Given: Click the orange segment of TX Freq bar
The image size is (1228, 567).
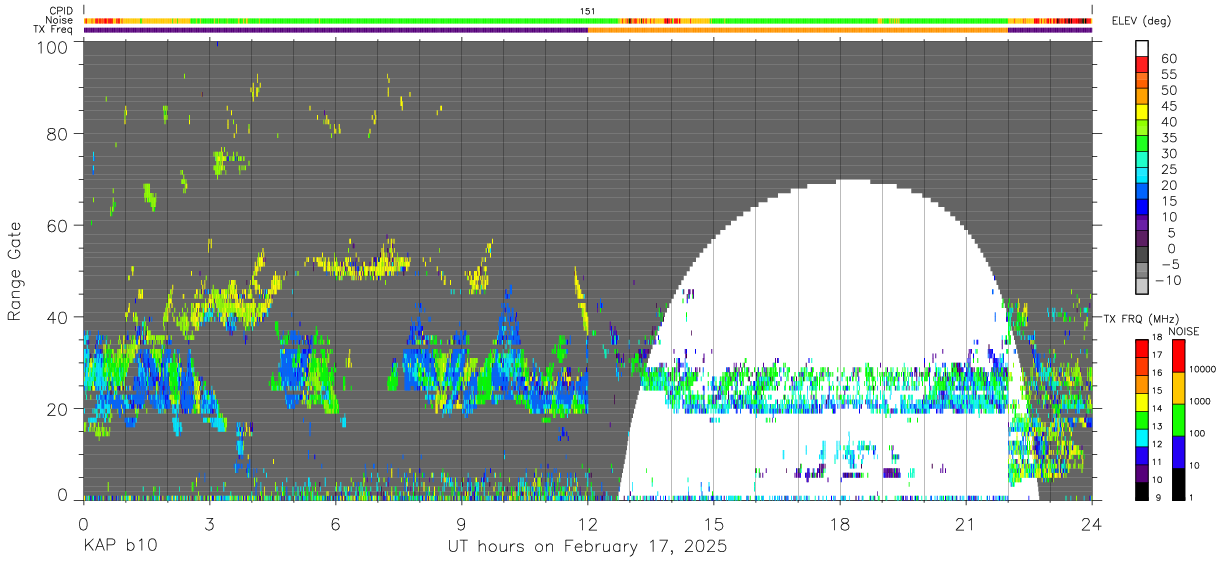Looking at the screenshot, I should coord(798,30).
